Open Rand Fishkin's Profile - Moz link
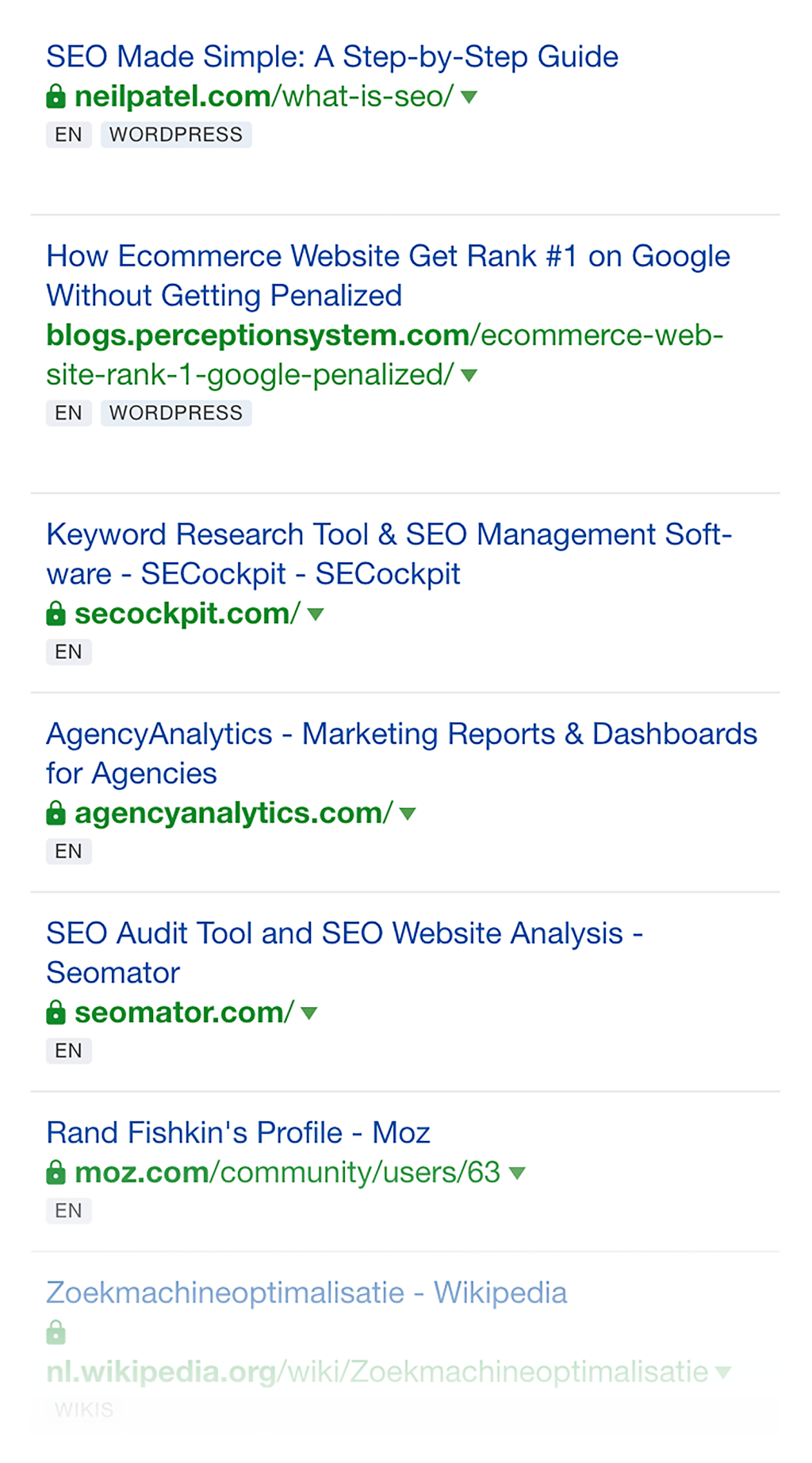Image resolution: width=812 pixels, height=1463 pixels. pos(238,1133)
